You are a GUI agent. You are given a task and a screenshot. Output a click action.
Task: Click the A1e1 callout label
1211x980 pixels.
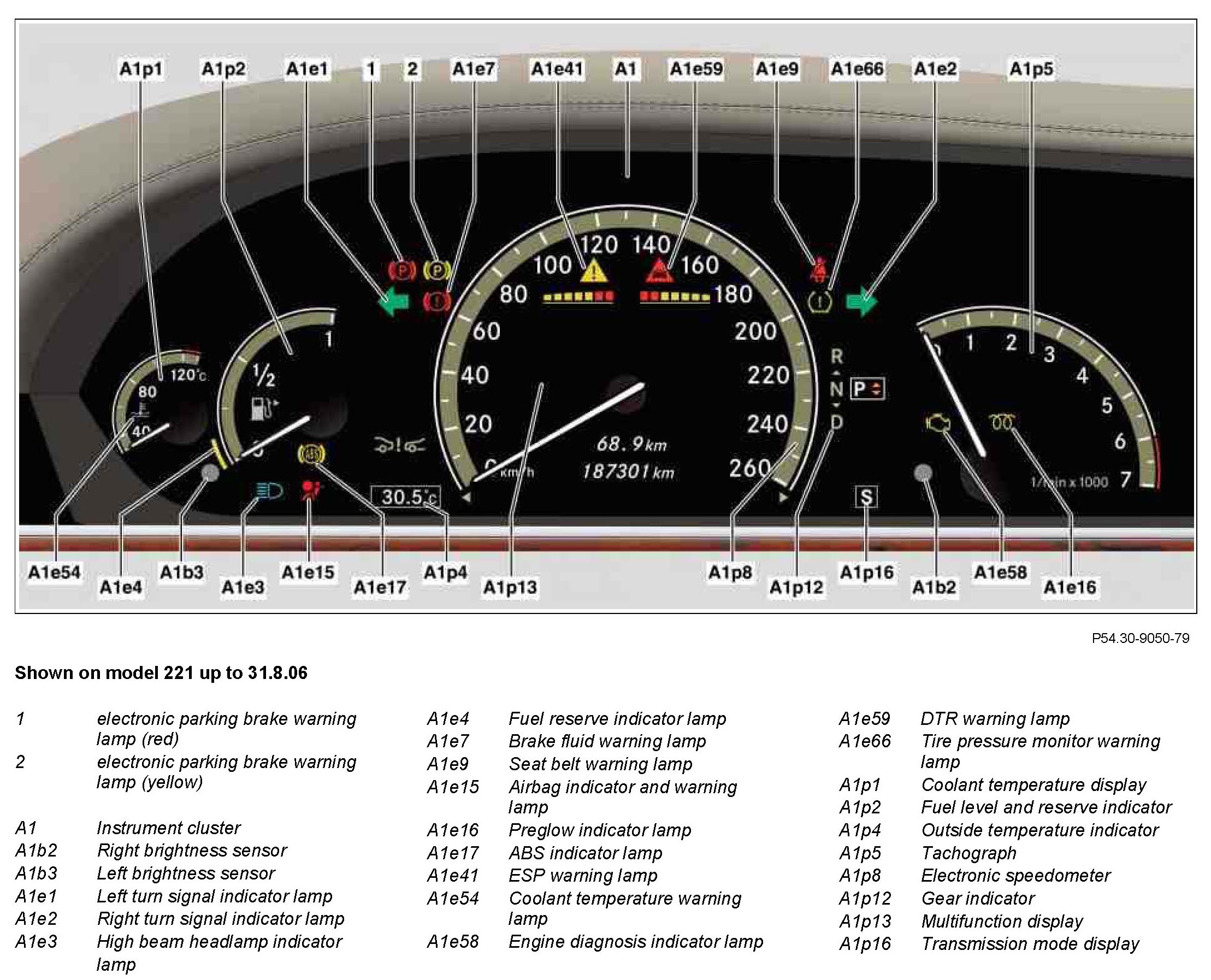pyautogui.click(x=307, y=69)
